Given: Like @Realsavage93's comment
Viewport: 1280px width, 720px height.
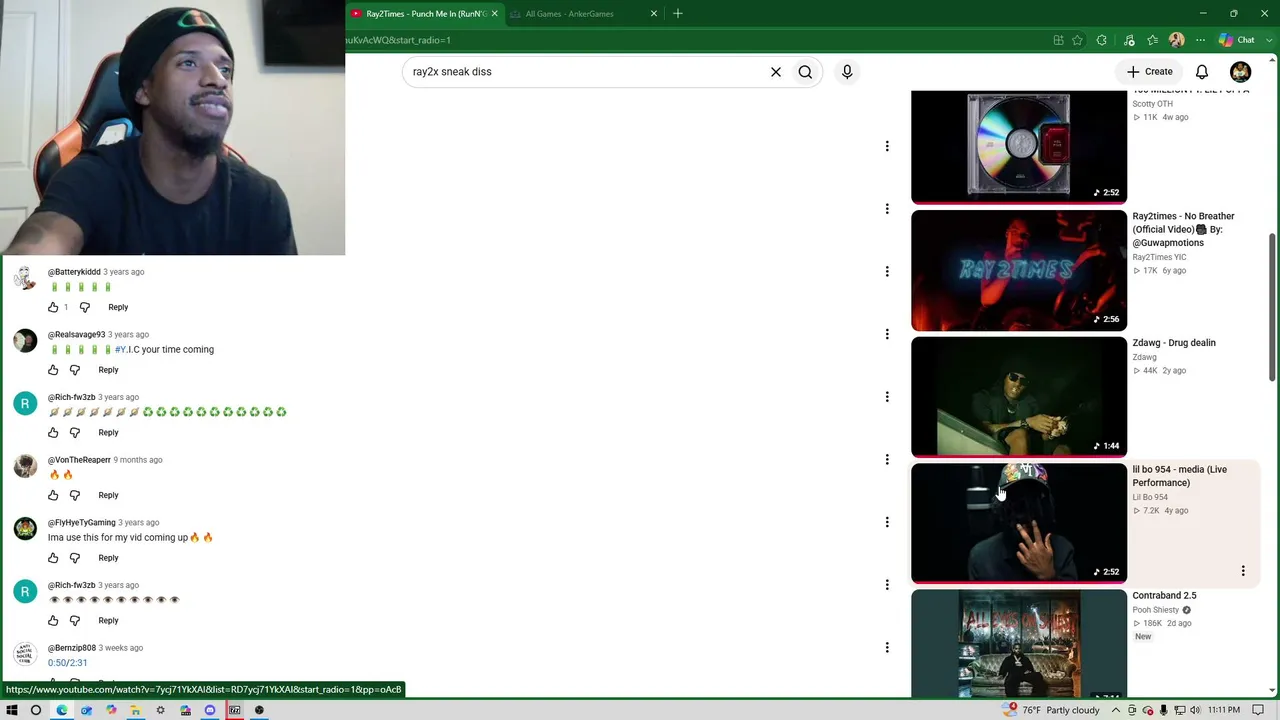Looking at the screenshot, I should tap(53, 370).
